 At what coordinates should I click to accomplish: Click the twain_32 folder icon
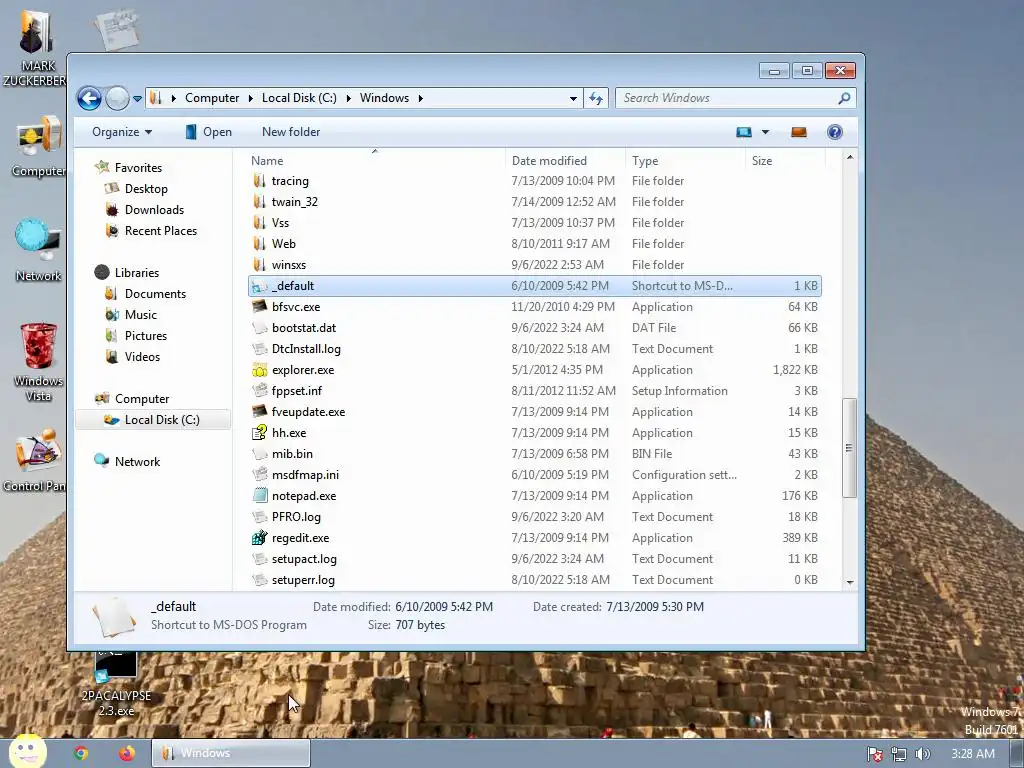coord(259,202)
